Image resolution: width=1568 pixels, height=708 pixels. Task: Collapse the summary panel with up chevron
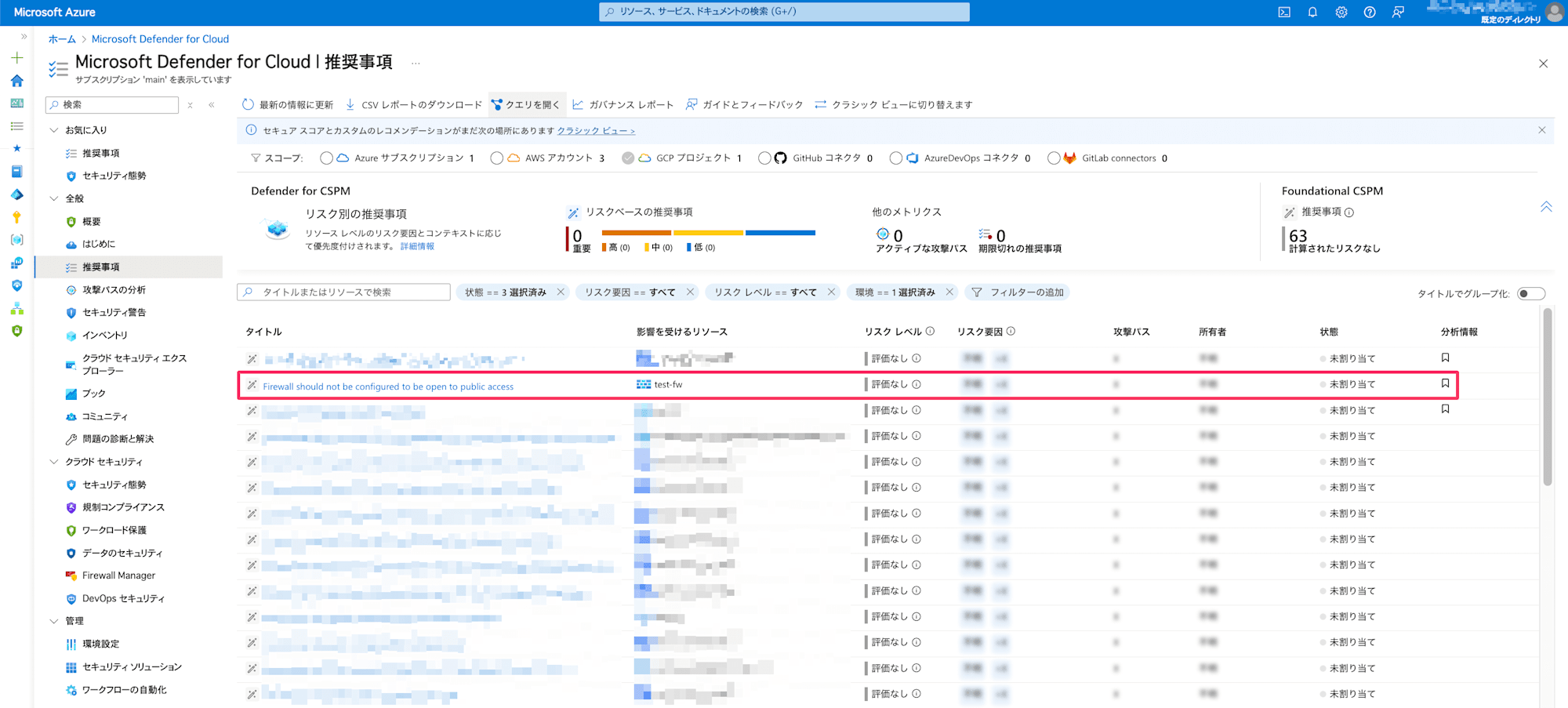1546,207
